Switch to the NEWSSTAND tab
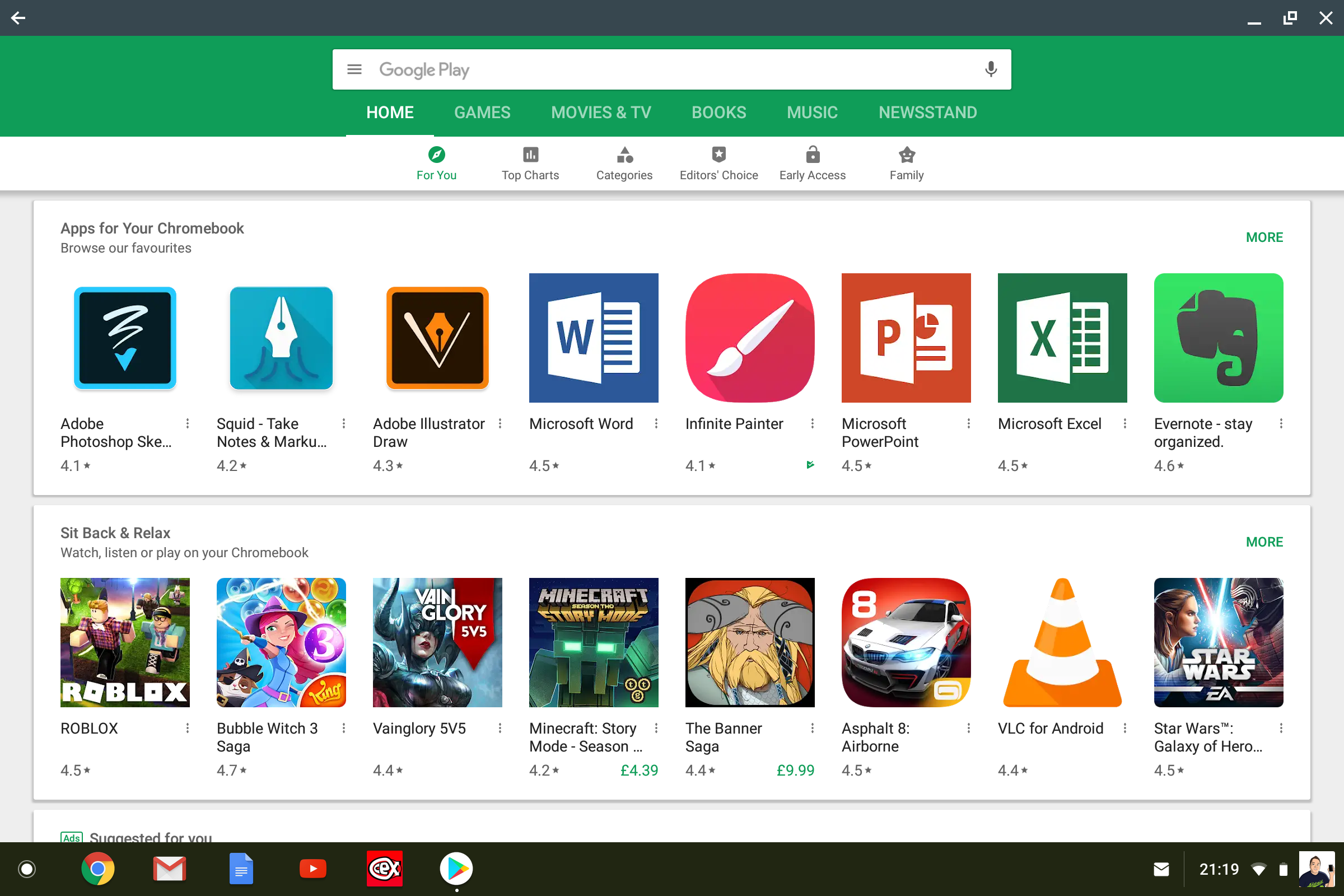This screenshot has height=896, width=1344. click(927, 113)
